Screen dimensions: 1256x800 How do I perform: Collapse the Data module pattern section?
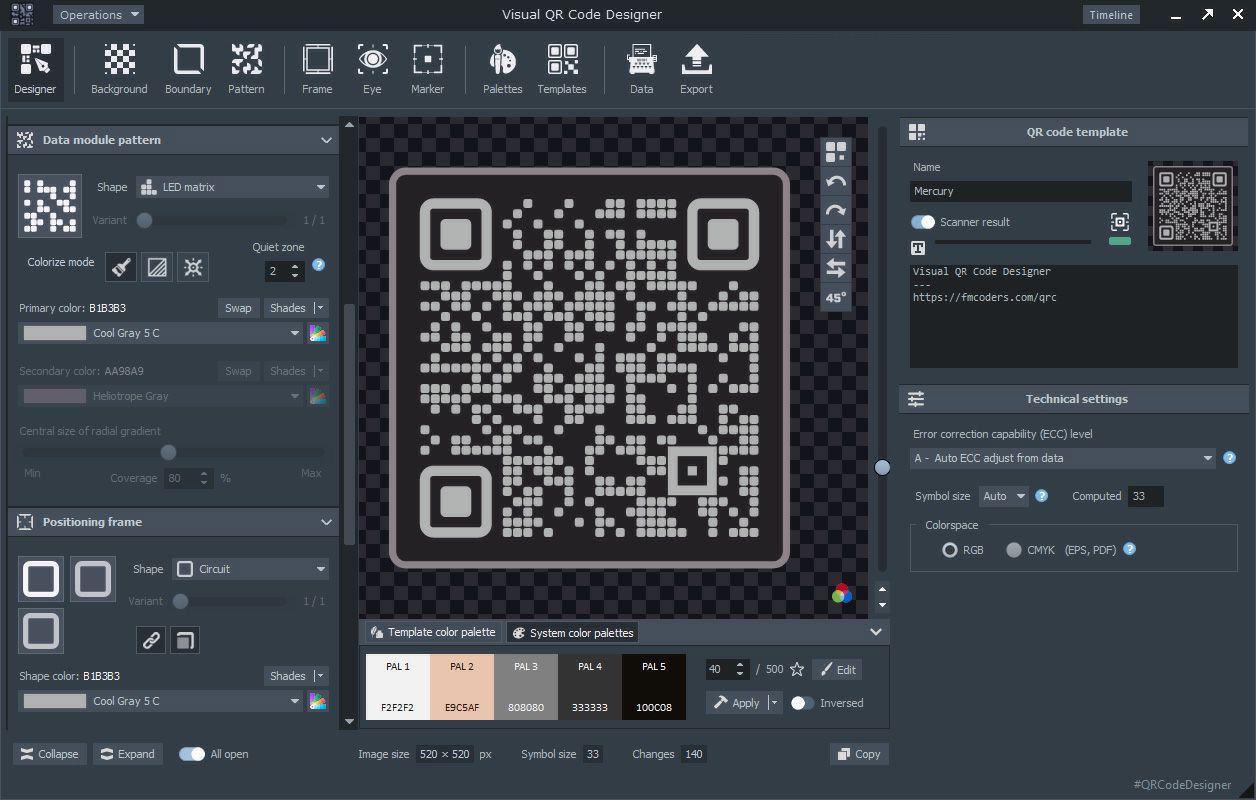pyautogui.click(x=326, y=140)
